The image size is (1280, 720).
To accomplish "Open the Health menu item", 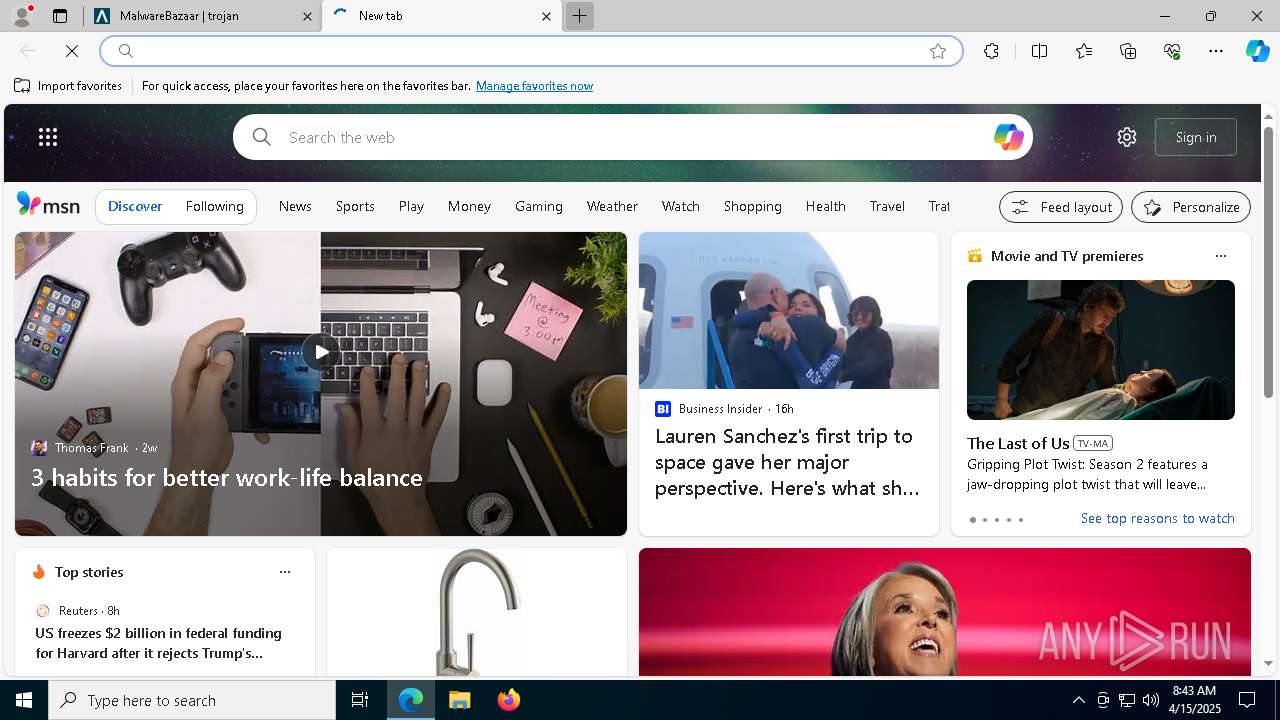I will (826, 206).
